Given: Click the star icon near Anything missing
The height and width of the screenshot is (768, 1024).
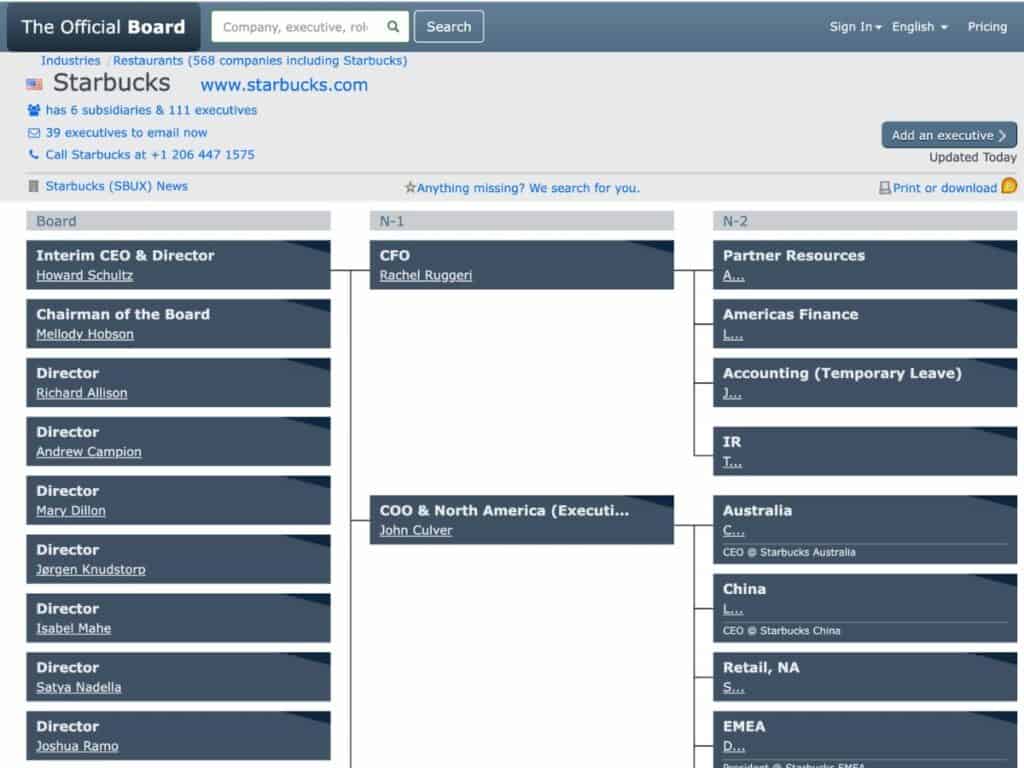Looking at the screenshot, I should 411,188.
